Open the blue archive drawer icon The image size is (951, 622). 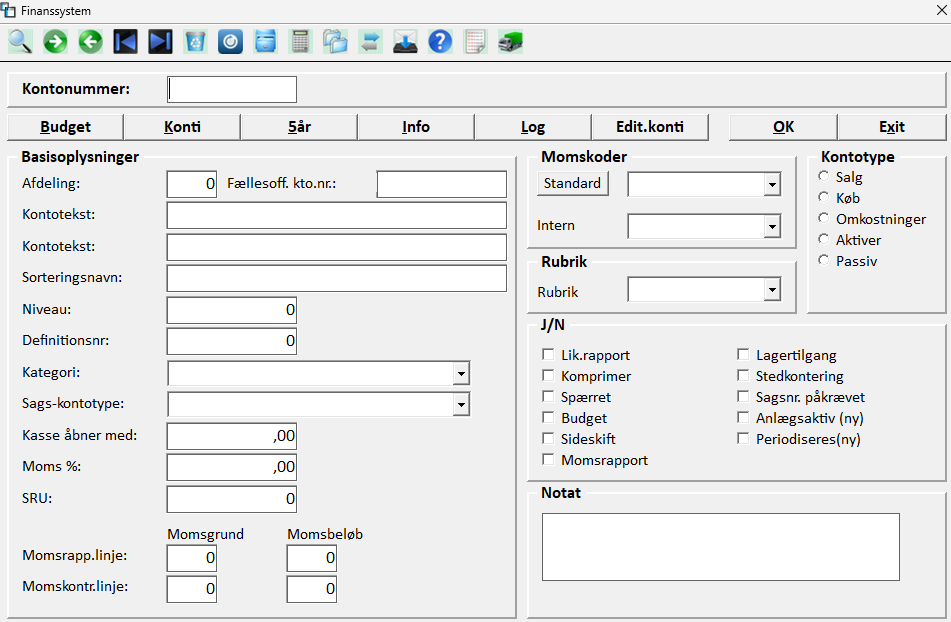tap(266, 42)
